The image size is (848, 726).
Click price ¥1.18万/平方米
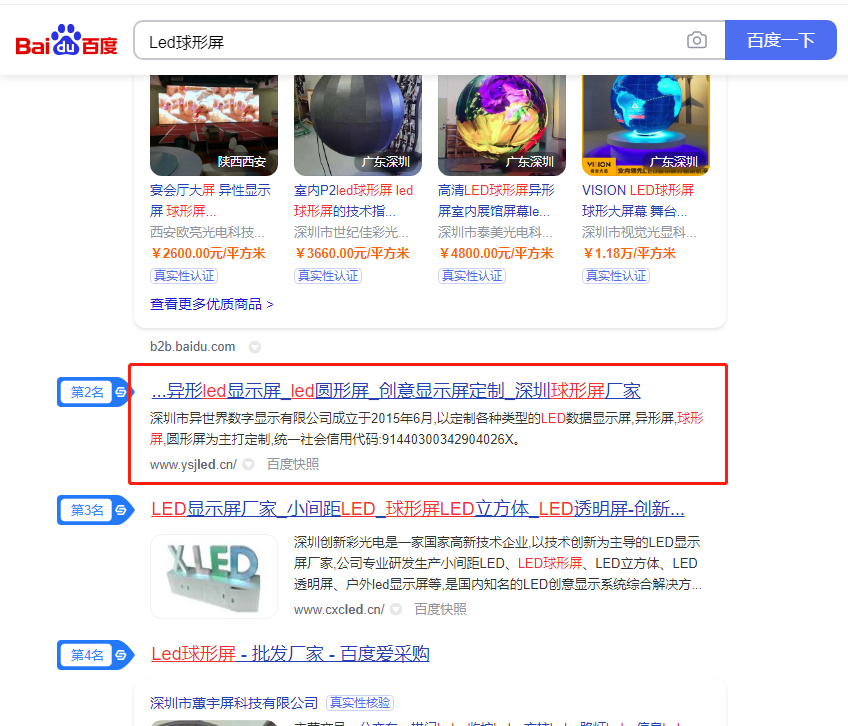coord(630,253)
